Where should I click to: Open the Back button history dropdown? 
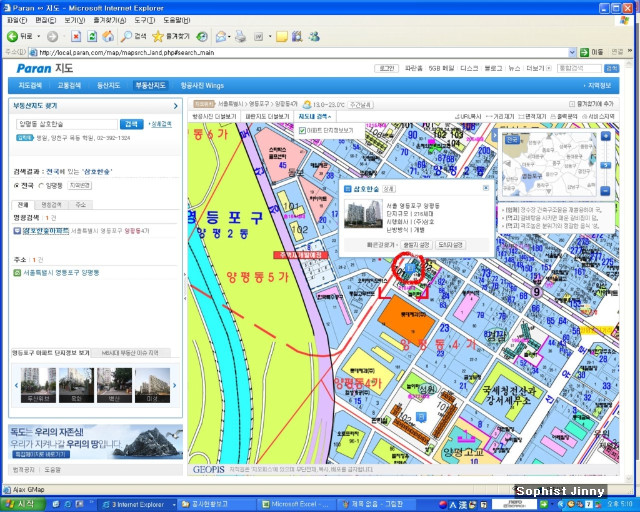coord(39,37)
